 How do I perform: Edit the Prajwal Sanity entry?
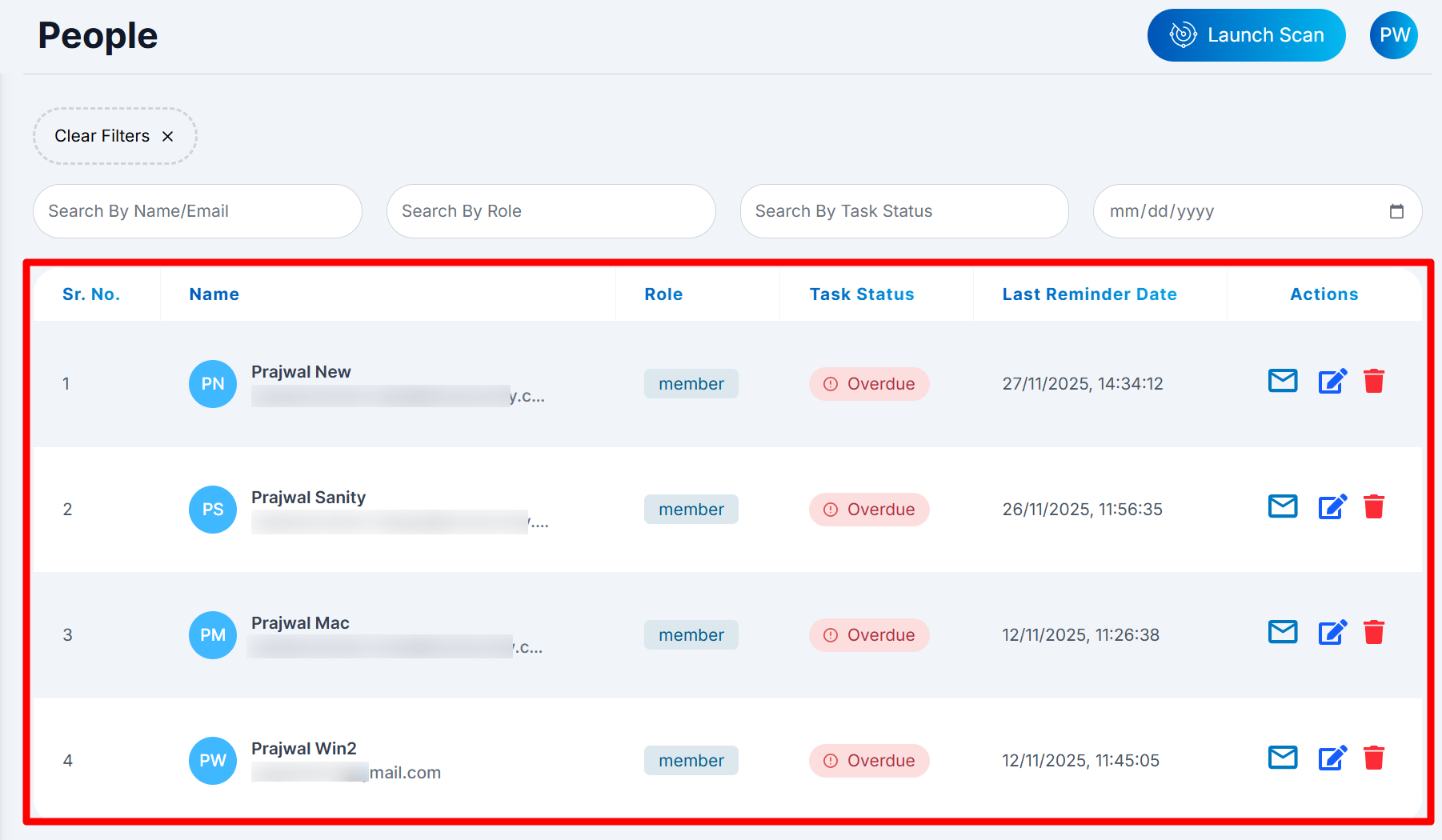pyautogui.click(x=1332, y=507)
